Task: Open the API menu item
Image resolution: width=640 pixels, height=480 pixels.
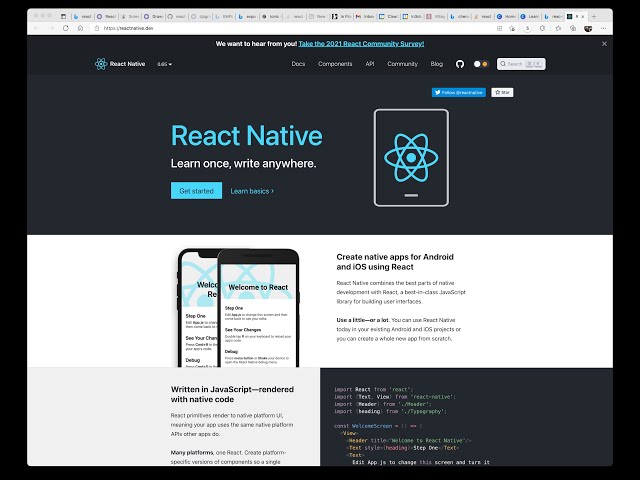Action: (370, 64)
